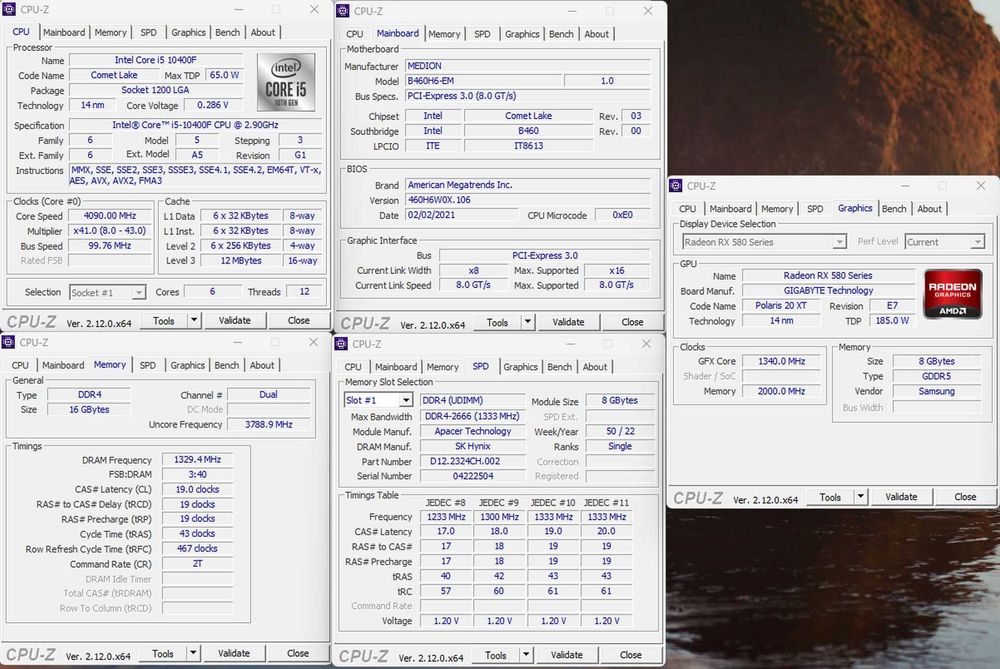Open Memory tab in Mainboard window

[x=444, y=34]
